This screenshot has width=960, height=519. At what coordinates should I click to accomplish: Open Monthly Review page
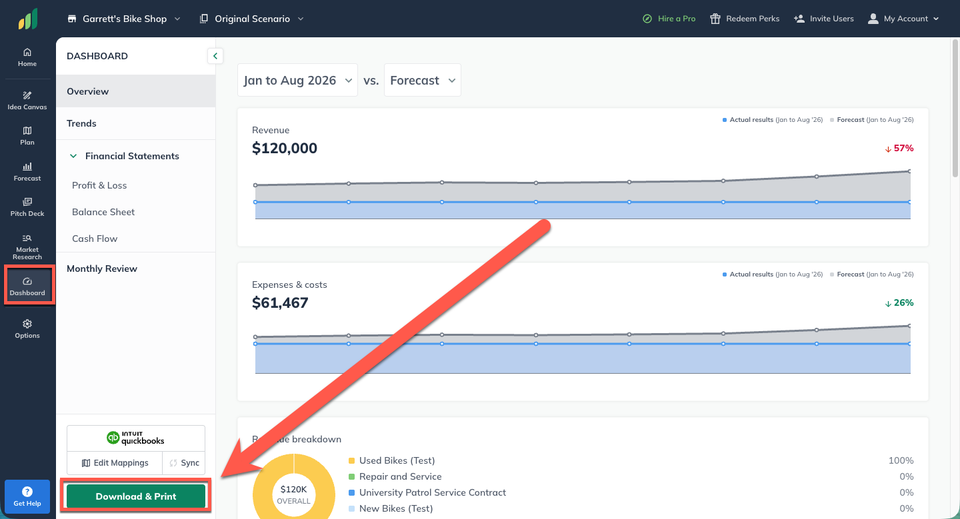click(x=102, y=269)
